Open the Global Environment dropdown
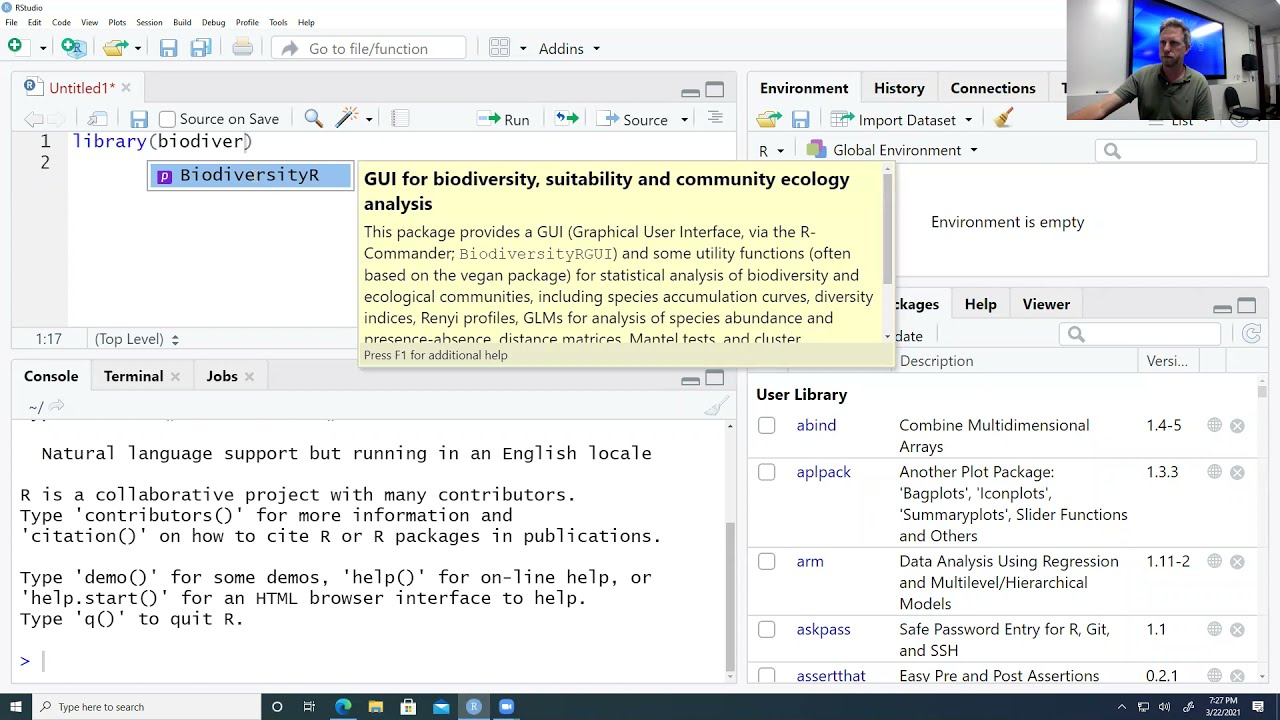 click(x=892, y=150)
